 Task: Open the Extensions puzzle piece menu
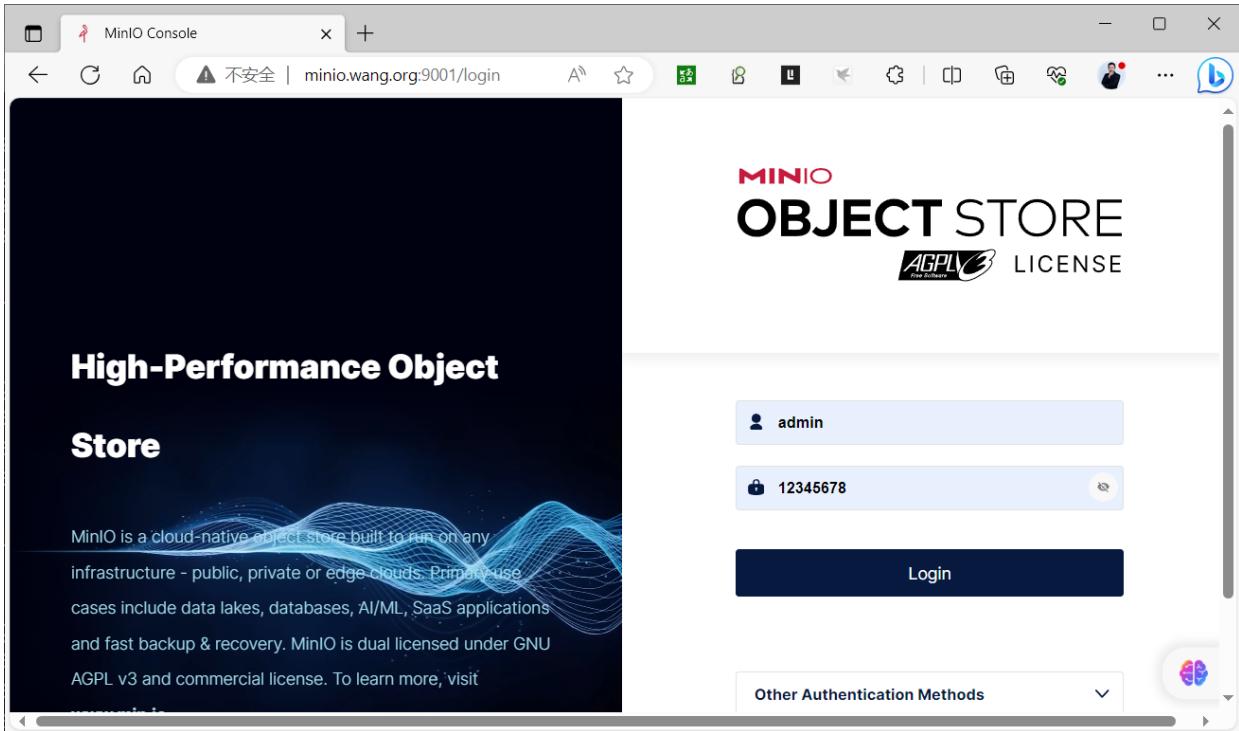click(896, 76)
